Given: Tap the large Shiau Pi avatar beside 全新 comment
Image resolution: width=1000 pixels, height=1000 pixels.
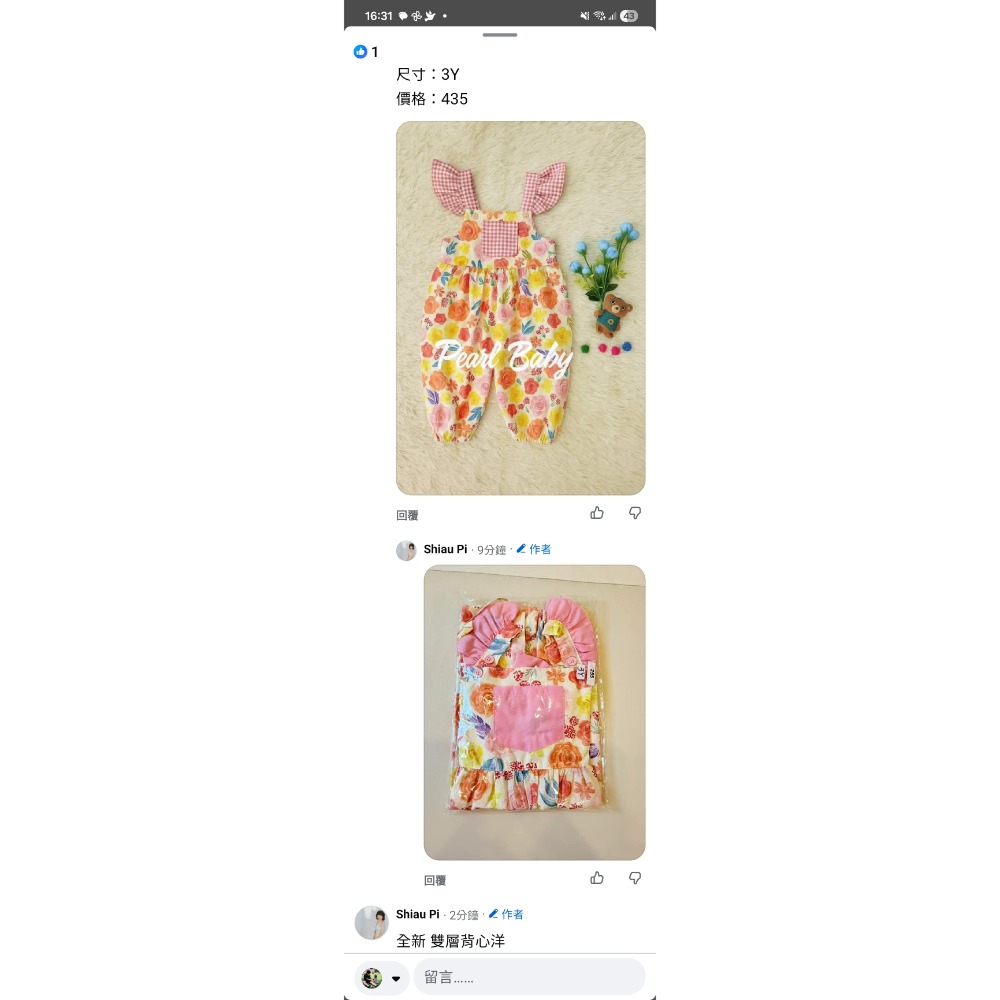Looking at the screenshot, I should point(371,923).
